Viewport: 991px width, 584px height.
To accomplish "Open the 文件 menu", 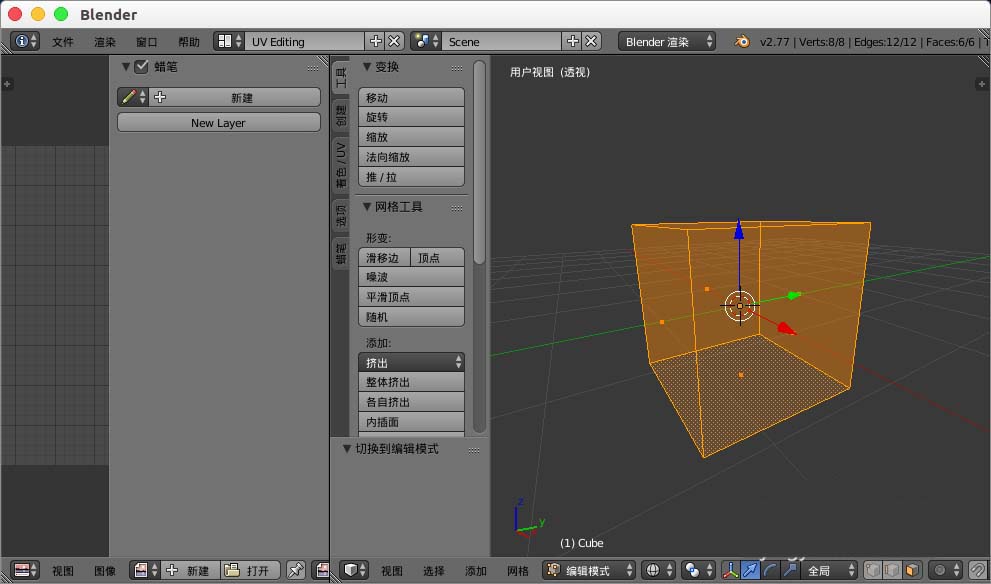I will (60, 42).
